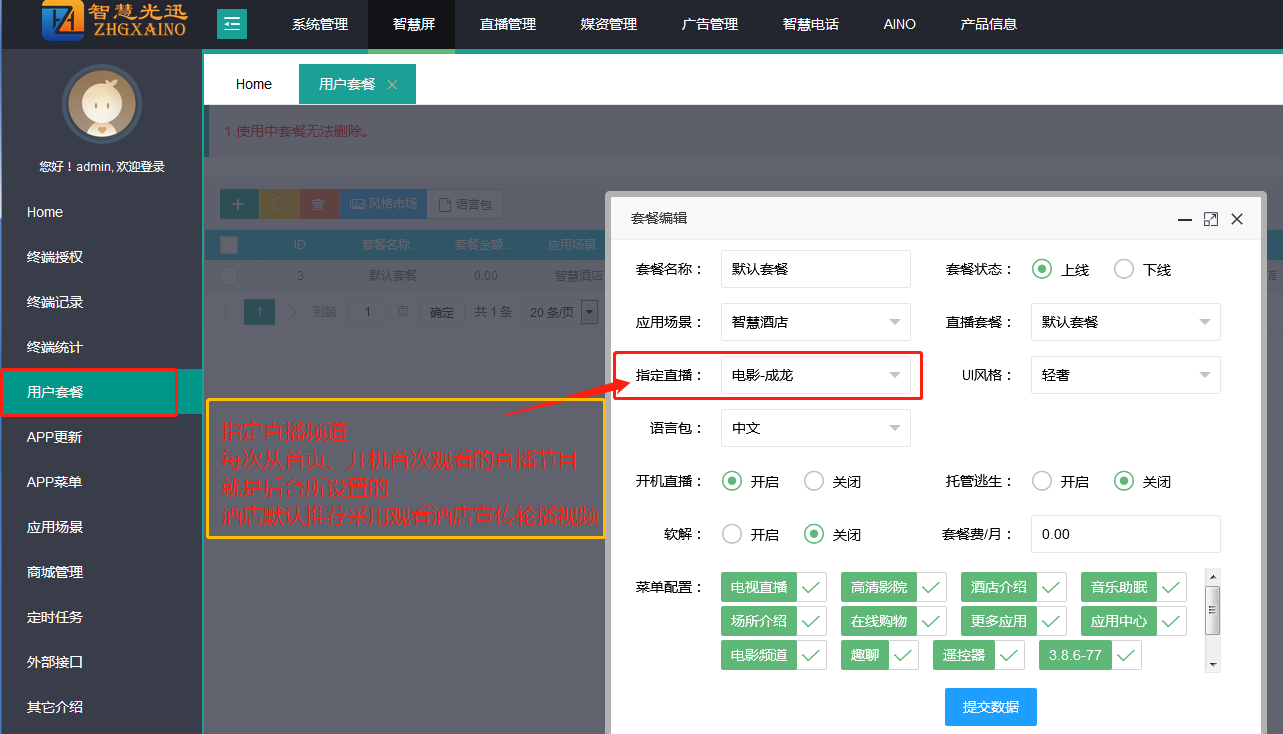Open 媒资管理 in the top menu

tap(608, 24)
